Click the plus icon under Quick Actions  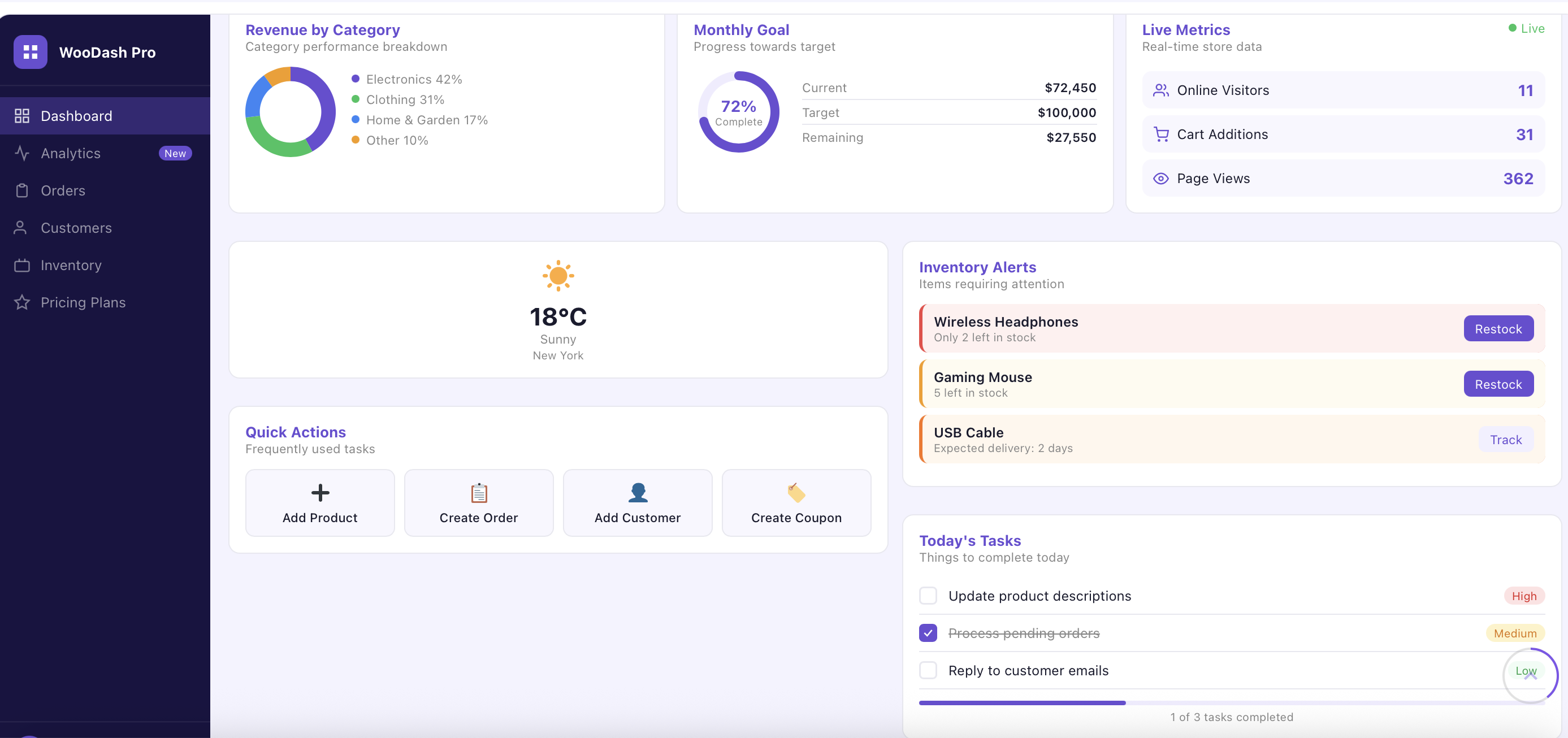tap(319, 493)
